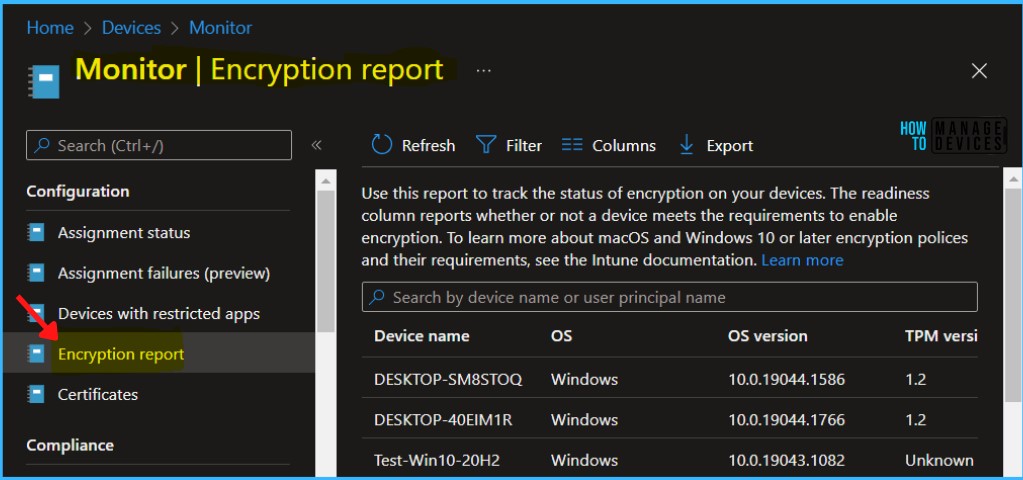Click OS version 10.0.19044.1586 cell
The height and width of the screenshot is (480, 1023).
pyautogui.click(x=786, y=379)
